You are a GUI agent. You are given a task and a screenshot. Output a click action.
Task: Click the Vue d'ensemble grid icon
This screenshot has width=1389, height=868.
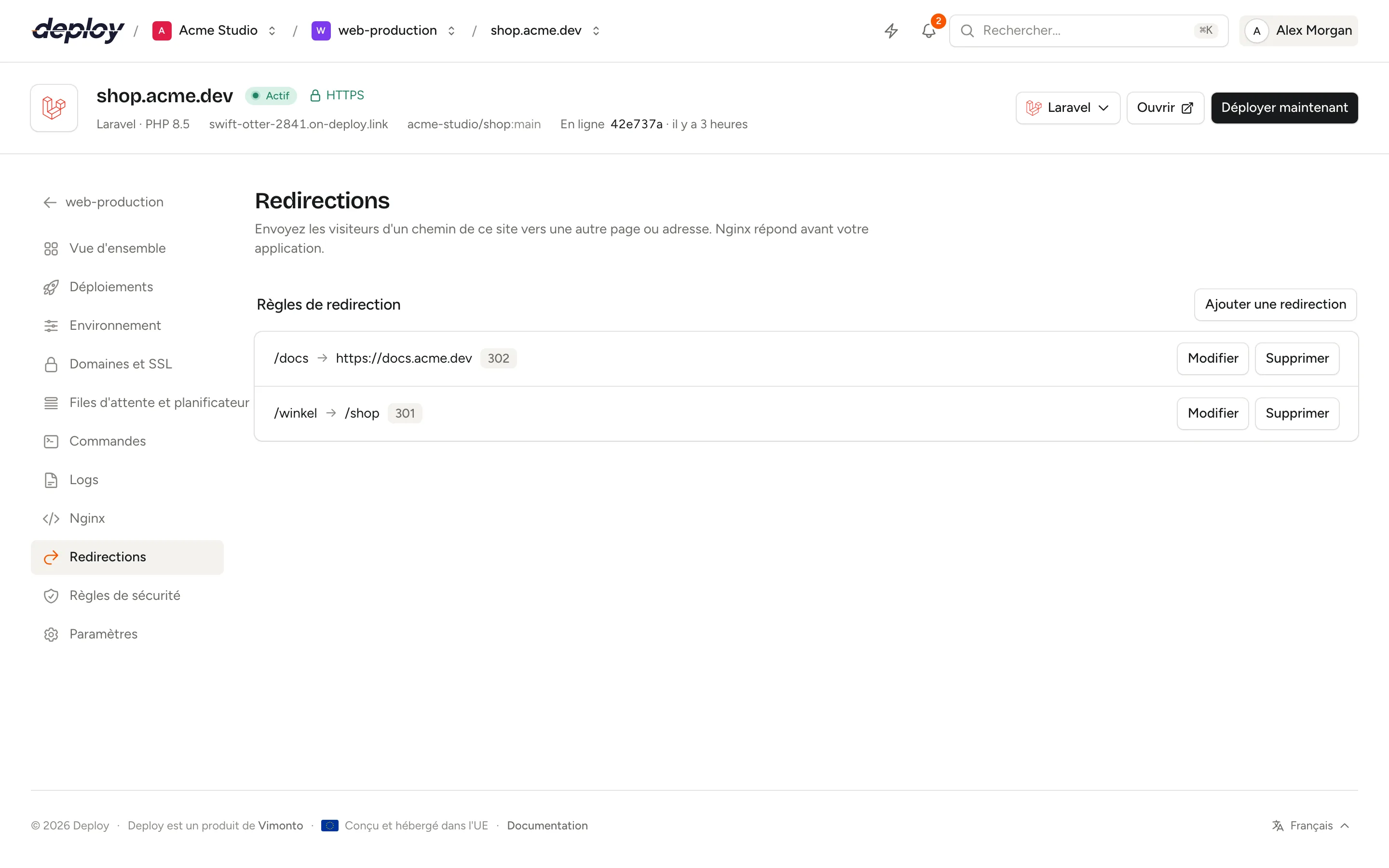point(51,248)
